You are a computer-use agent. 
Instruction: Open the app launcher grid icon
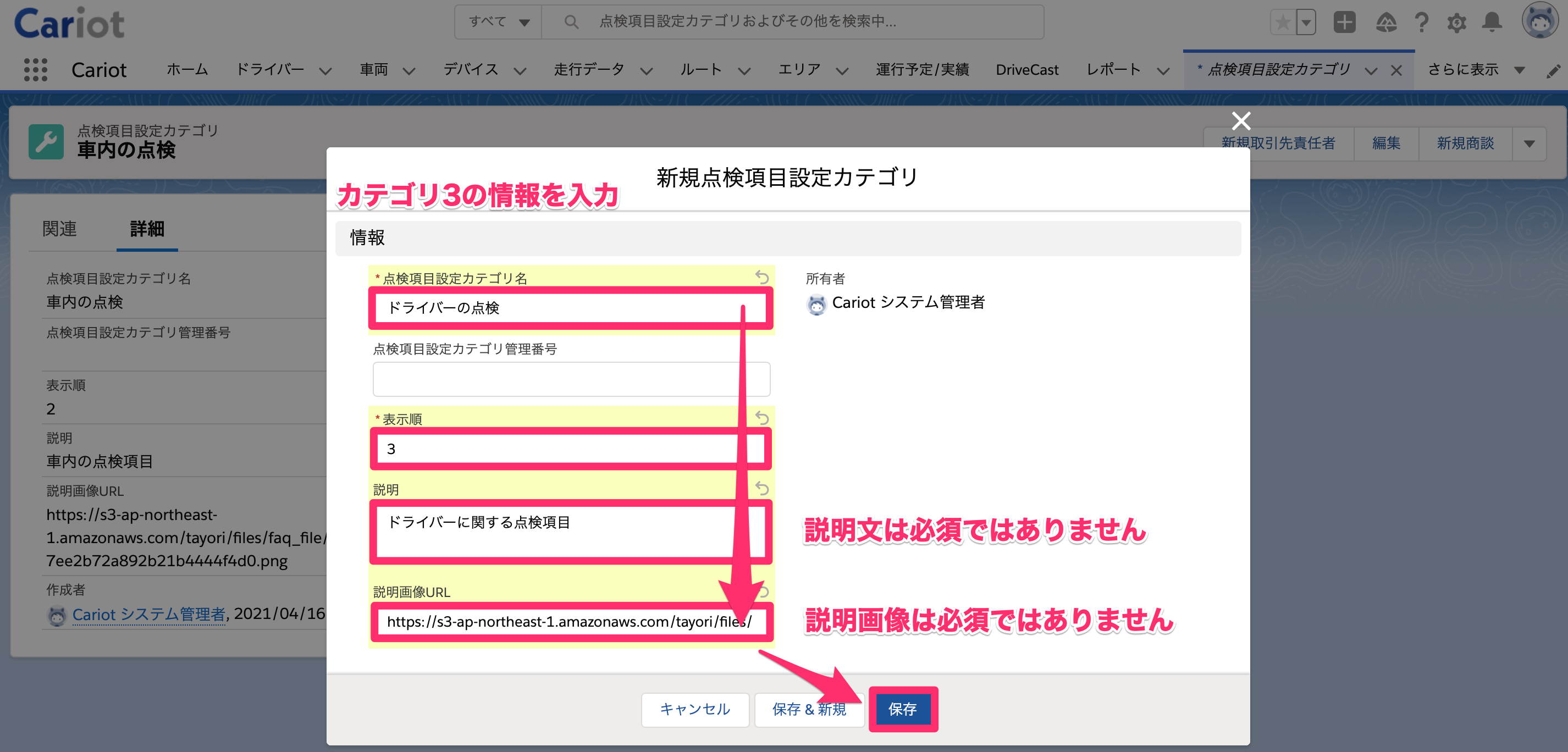tap(35, 69)
